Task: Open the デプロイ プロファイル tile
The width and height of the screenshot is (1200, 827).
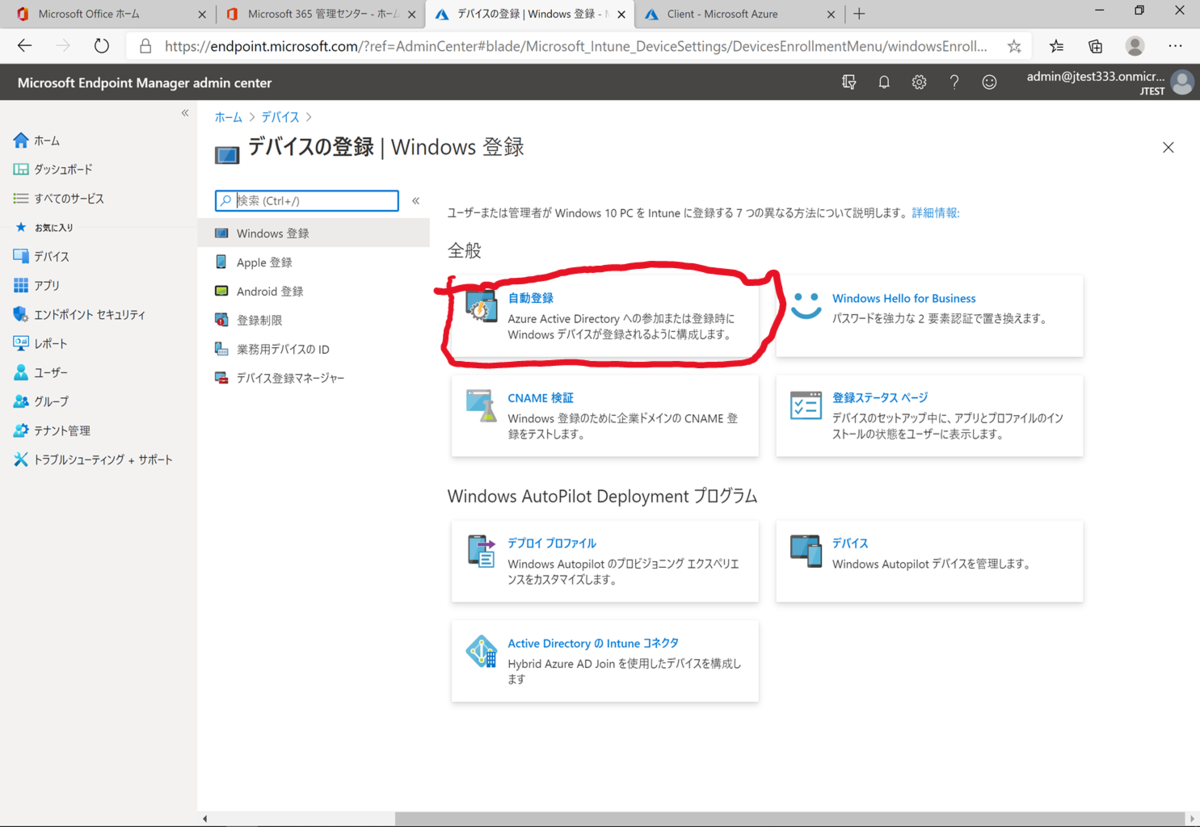Action: 552,543
